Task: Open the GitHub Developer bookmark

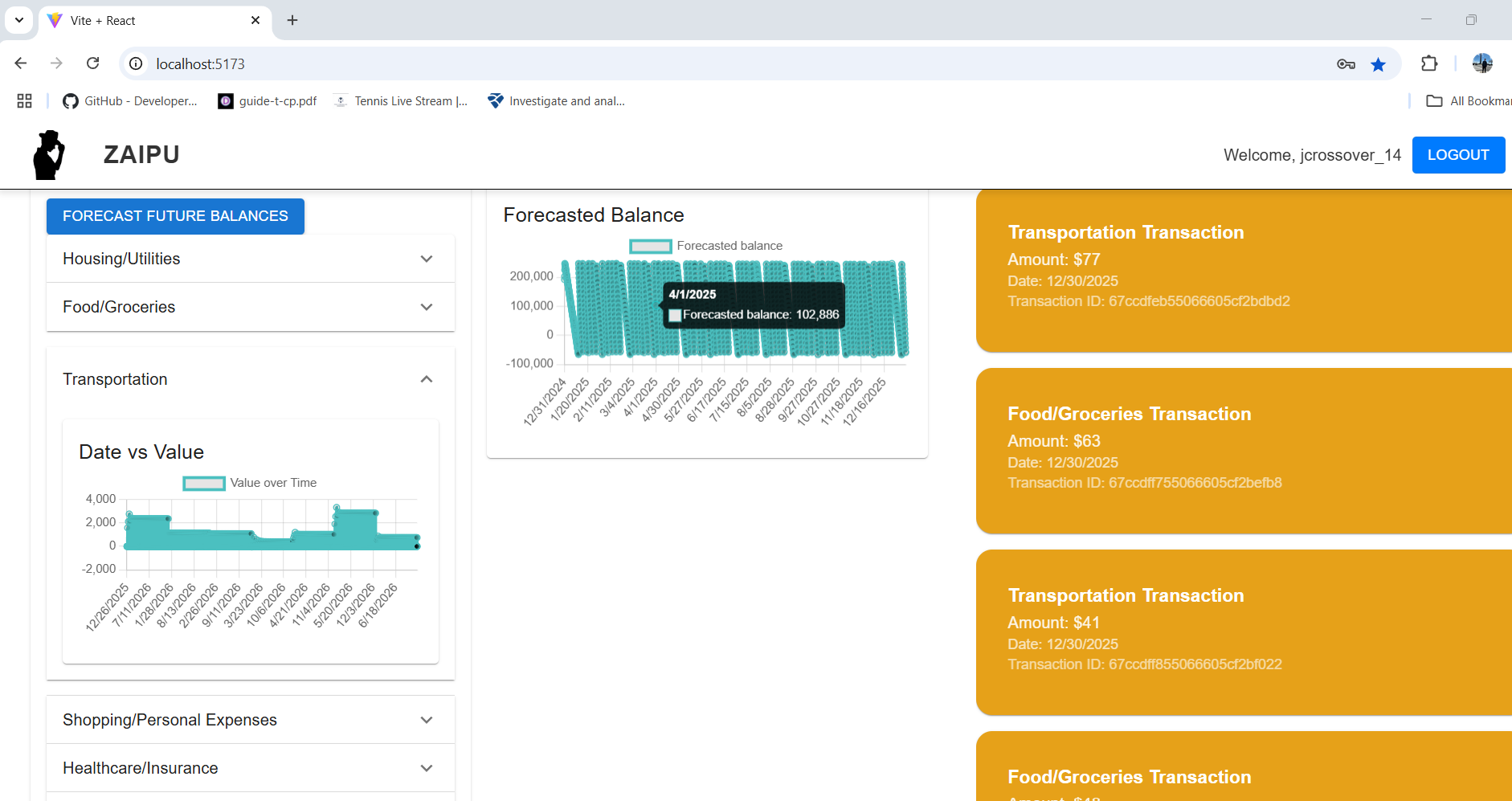Action: click(130, 101)
